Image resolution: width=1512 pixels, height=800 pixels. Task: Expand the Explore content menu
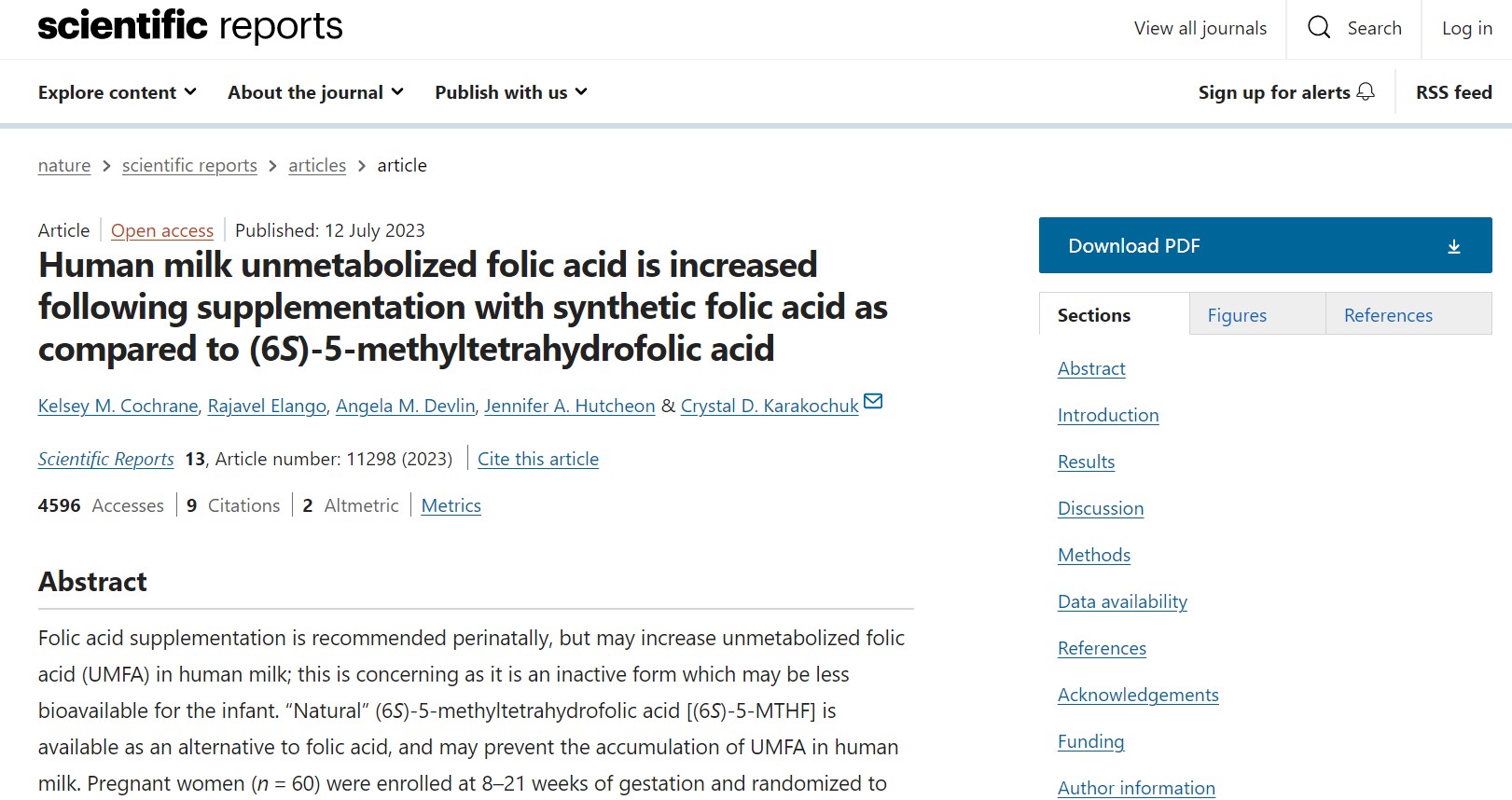pyautogui.click(x=118, y=92)
